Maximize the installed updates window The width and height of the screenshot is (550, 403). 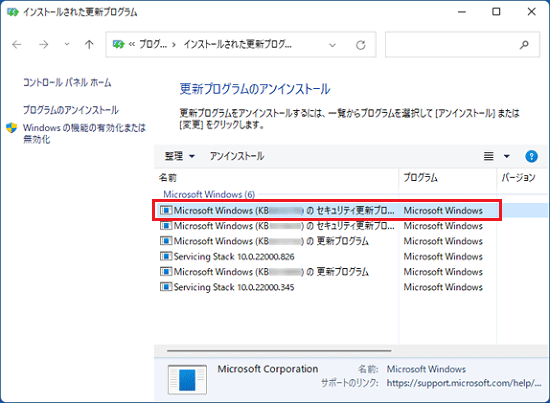pyautogui.click(x=496, y=12)
